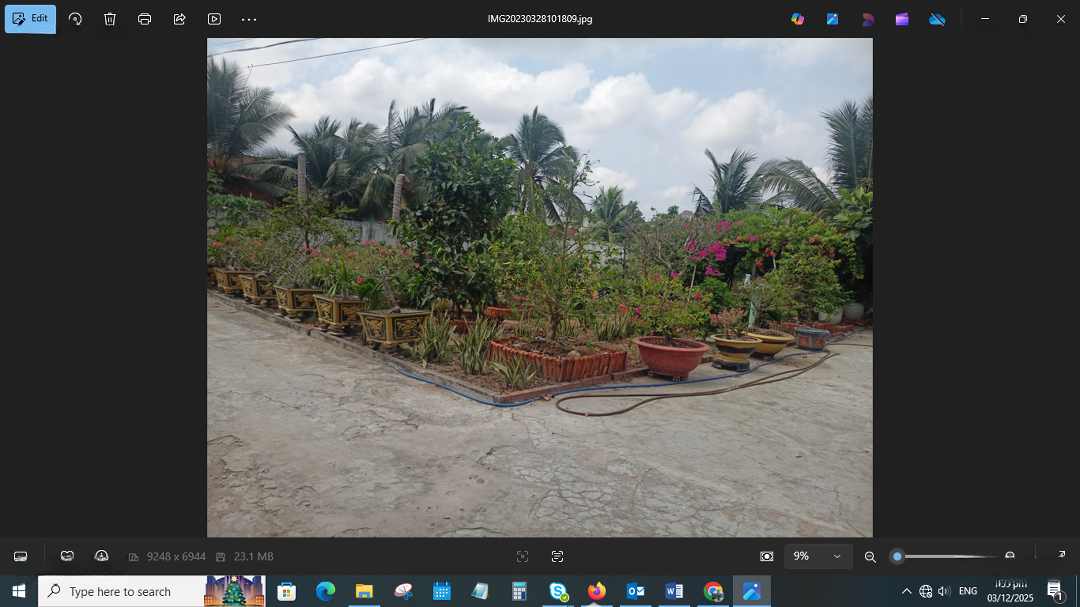Open Copilot from the title bar
The width and height of the screenshot is (1080, 607).
(x=797, y=19)
